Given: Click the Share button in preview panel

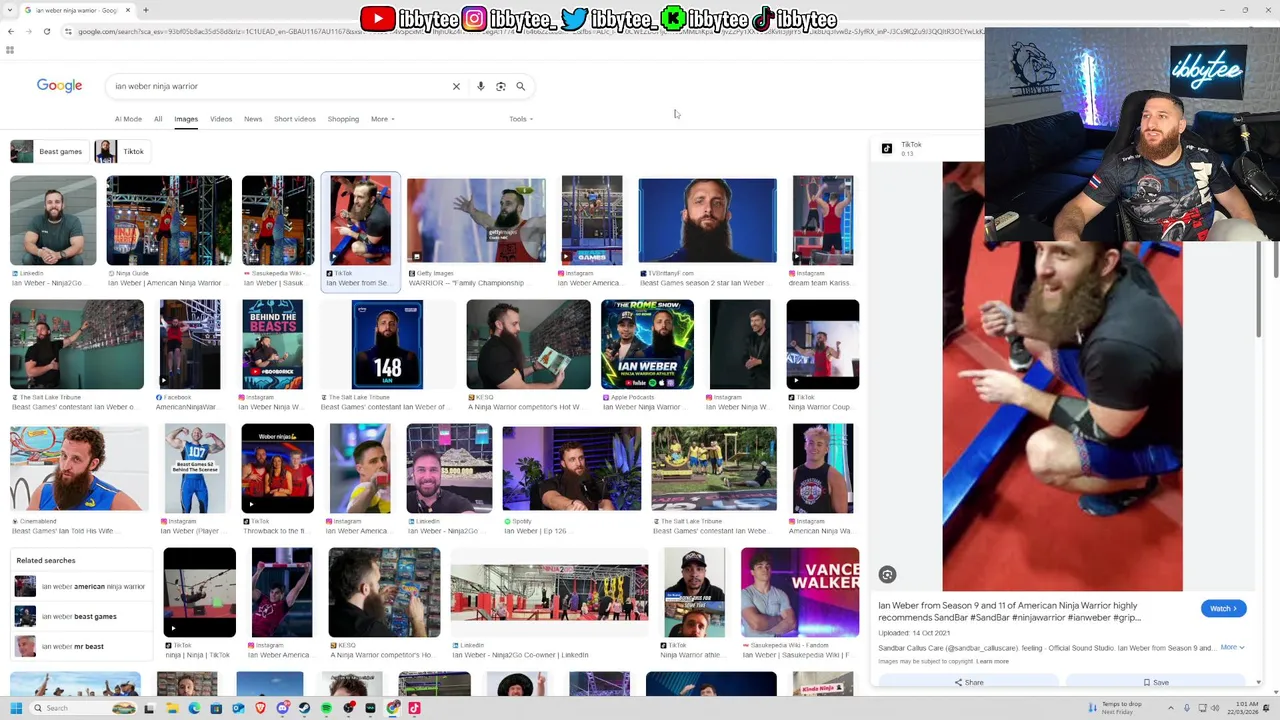Looking at the screenshot, I should [968, 682].
